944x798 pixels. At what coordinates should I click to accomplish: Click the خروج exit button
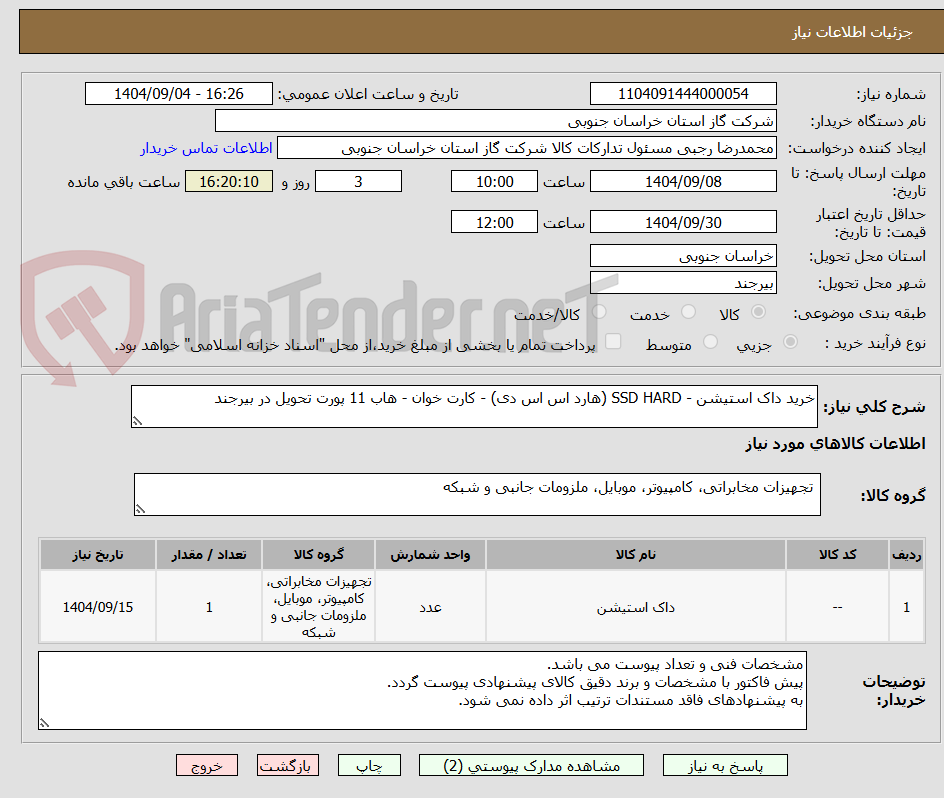(206, 765)
